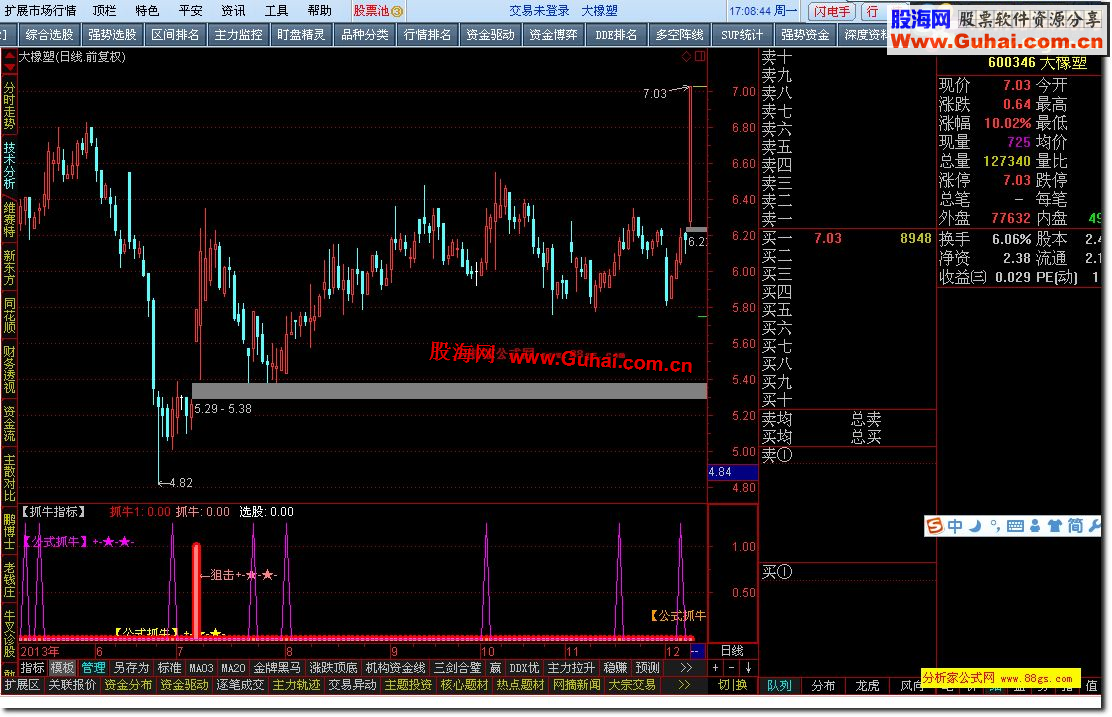Open the 顶栏 menu
Image resolution: width=1112 pixels, height=717 pixels.
pyautogui.click(x=104, y=11)
